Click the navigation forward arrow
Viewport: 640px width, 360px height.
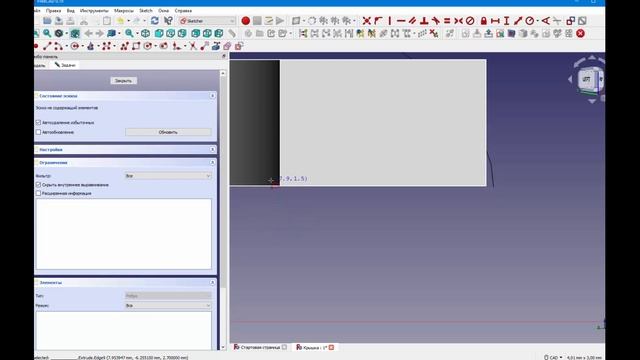(100, 33)
